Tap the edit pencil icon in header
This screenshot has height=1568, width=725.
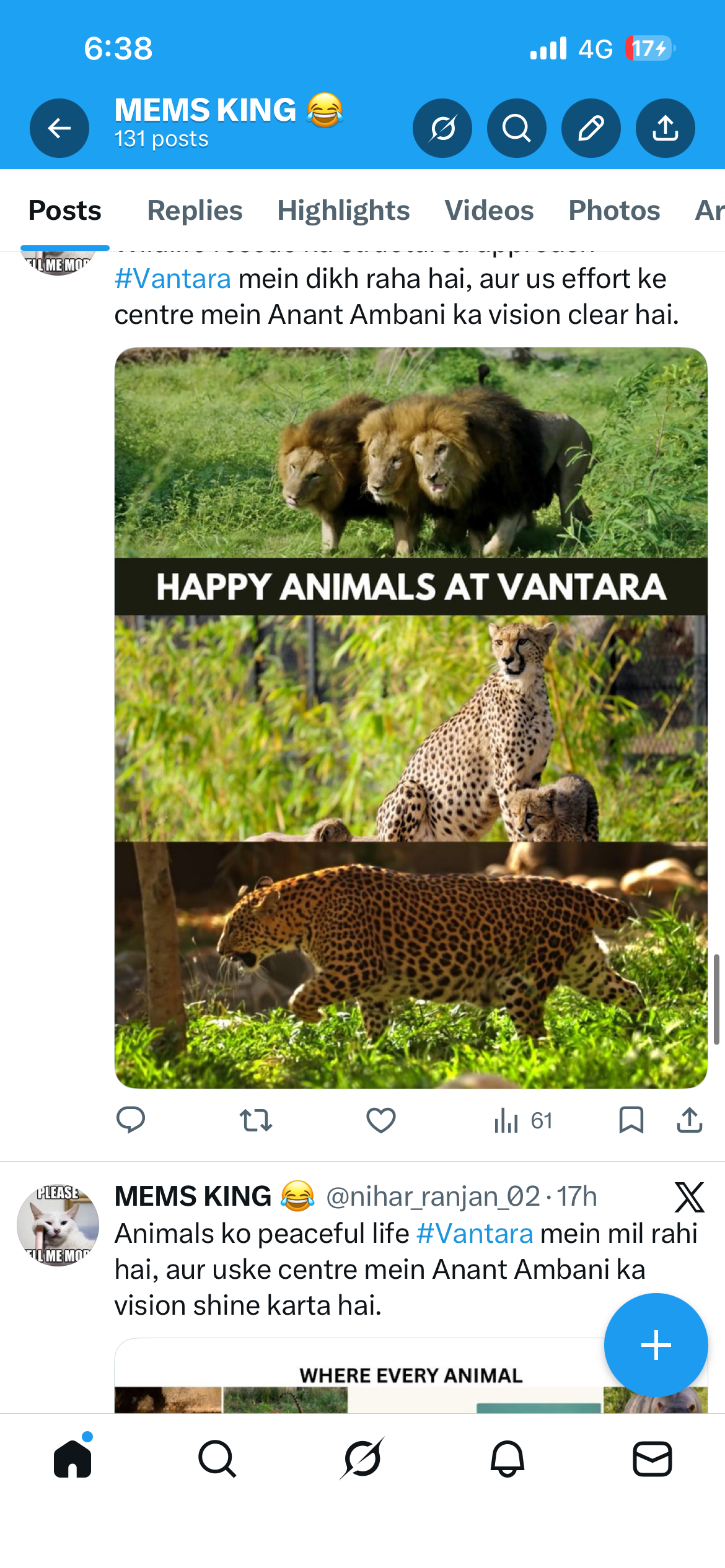point(591,128)
